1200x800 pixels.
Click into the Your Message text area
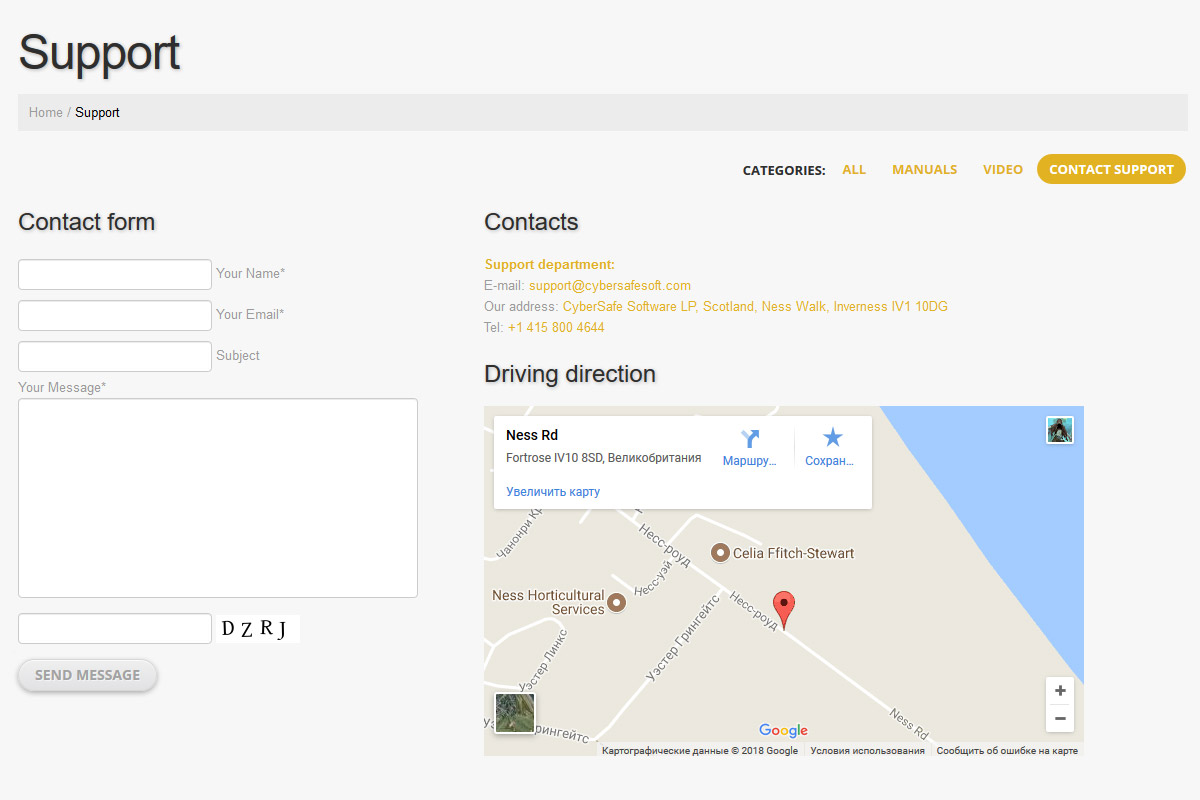(218, 498)
